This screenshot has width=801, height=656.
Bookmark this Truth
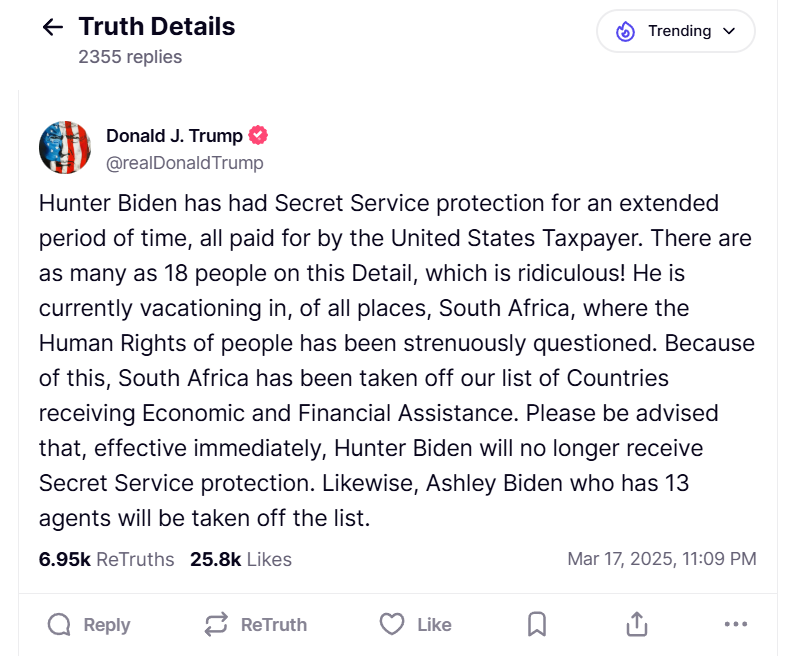pyautogui.click(x=537, y=625)
